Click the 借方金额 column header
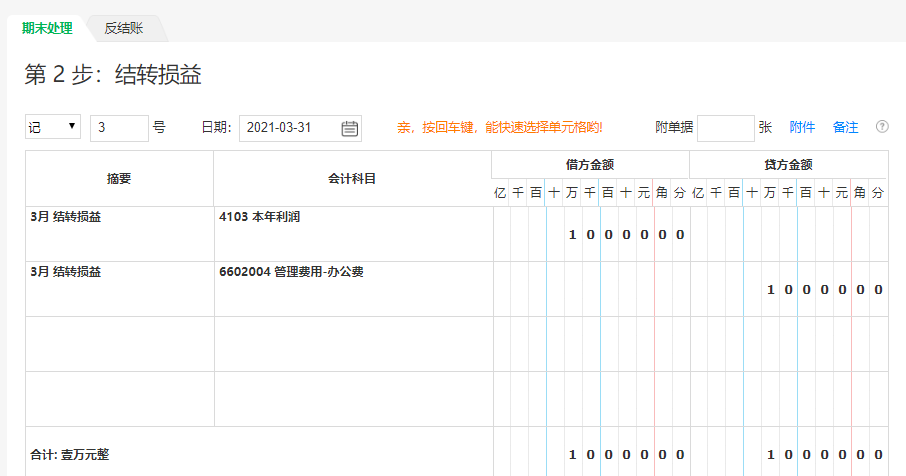This screenshot has height=476, width=906. (x=590, y=165)
